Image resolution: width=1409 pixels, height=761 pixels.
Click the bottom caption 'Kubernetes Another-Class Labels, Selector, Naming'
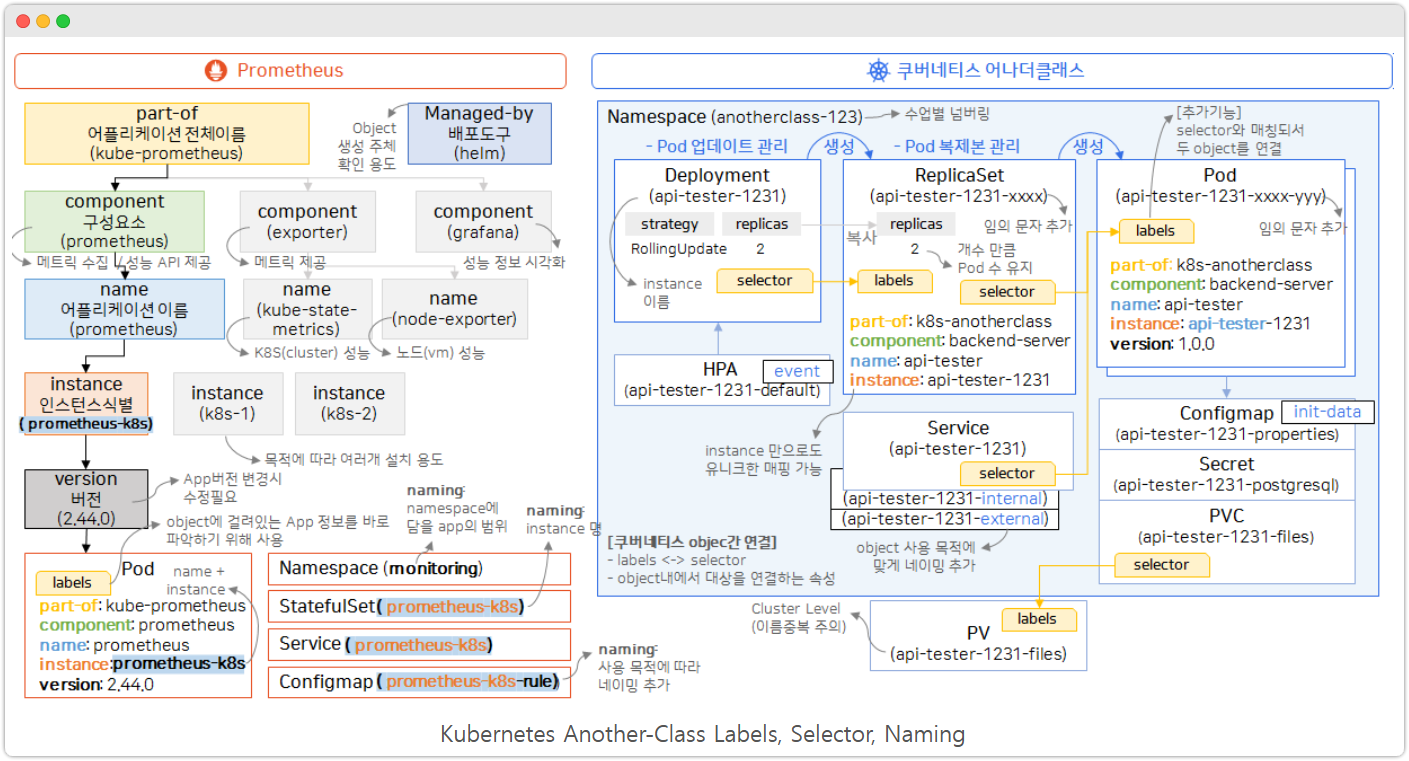tap(702, 734)
